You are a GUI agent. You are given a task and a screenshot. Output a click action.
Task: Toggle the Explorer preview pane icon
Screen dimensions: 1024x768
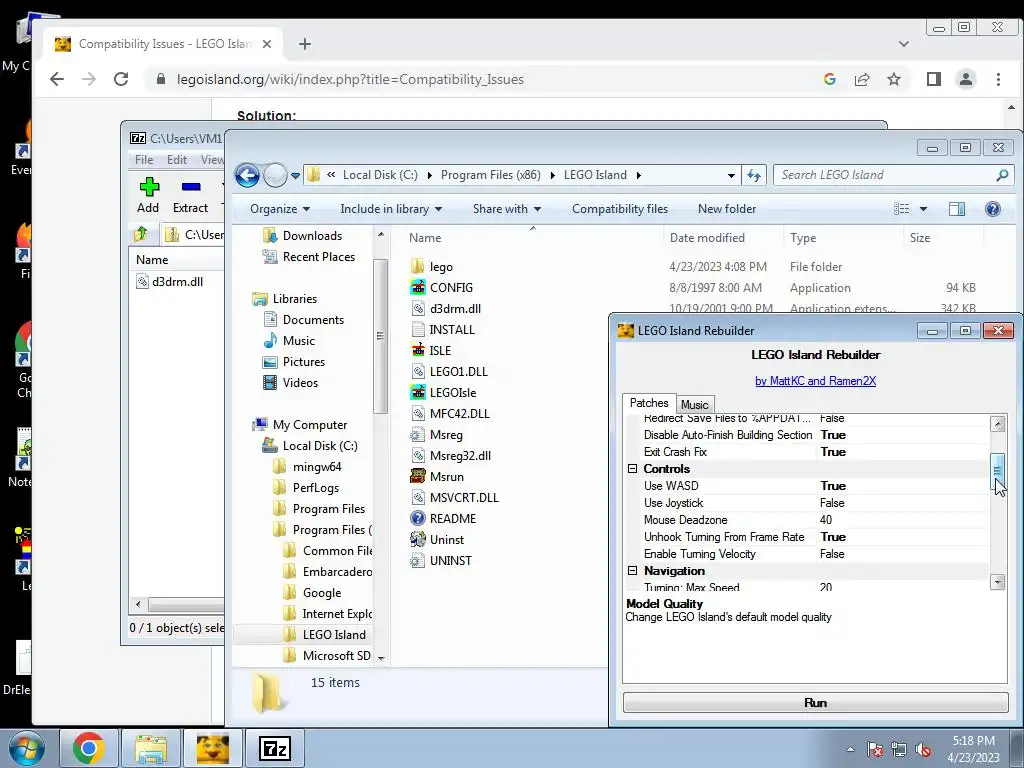(957, 209)
